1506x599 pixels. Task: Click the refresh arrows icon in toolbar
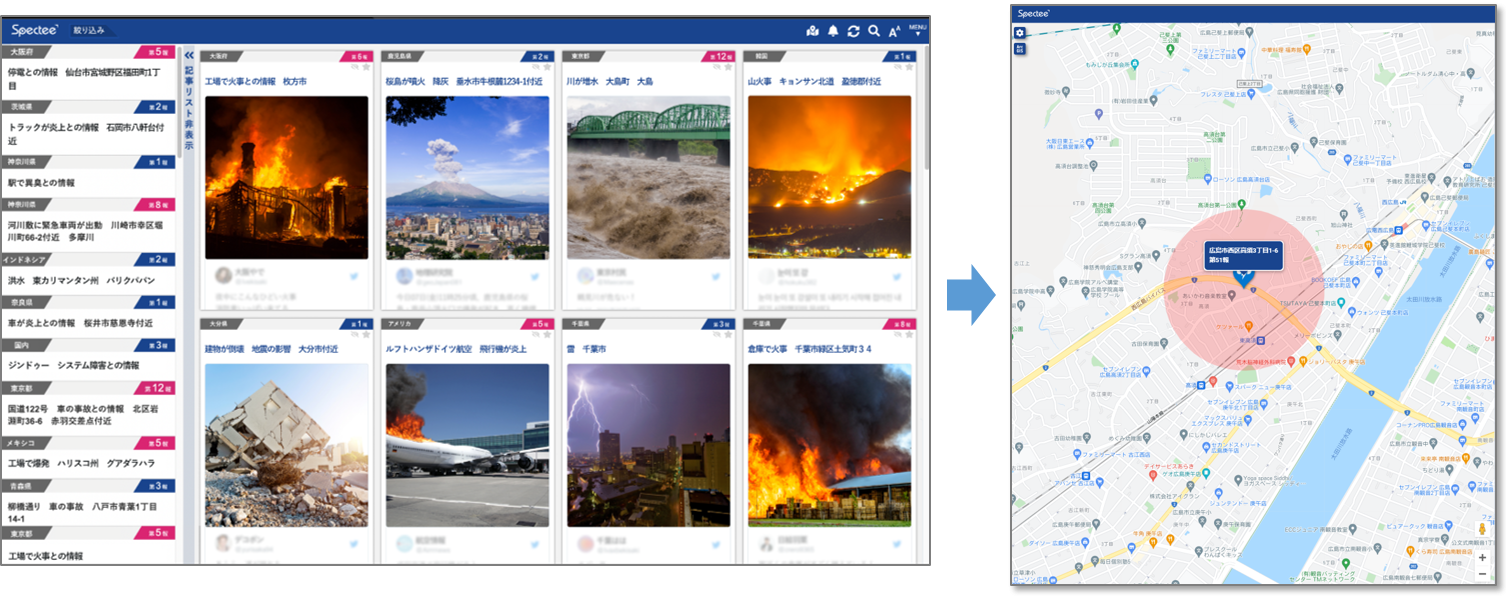(853, 31)
